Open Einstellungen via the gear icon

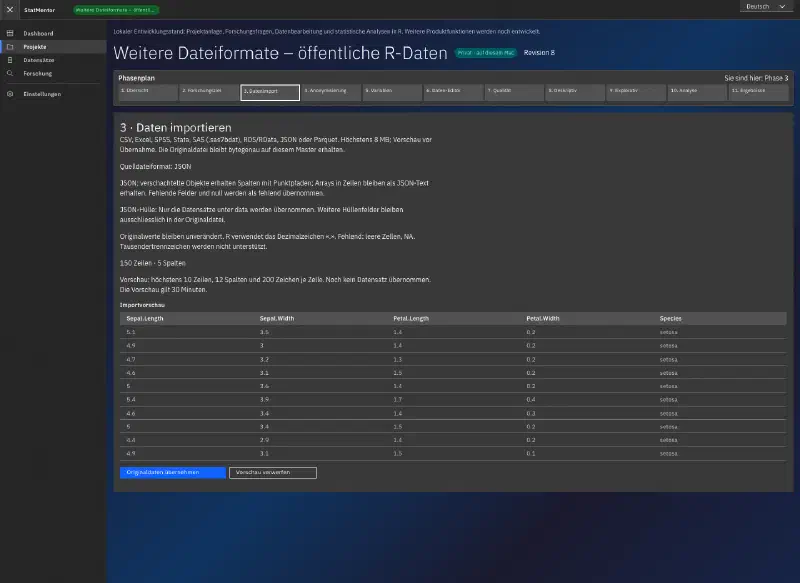coord(10,94)
